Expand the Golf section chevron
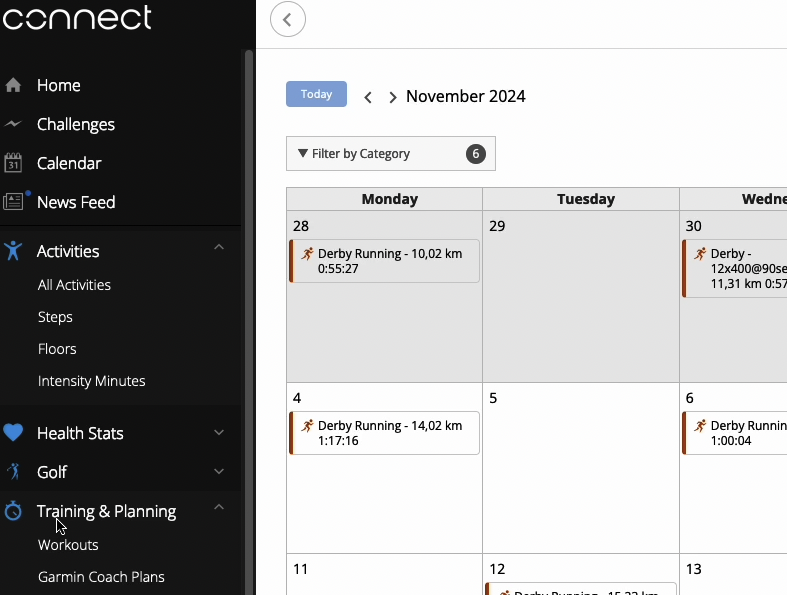 click(x=219, y=471)
